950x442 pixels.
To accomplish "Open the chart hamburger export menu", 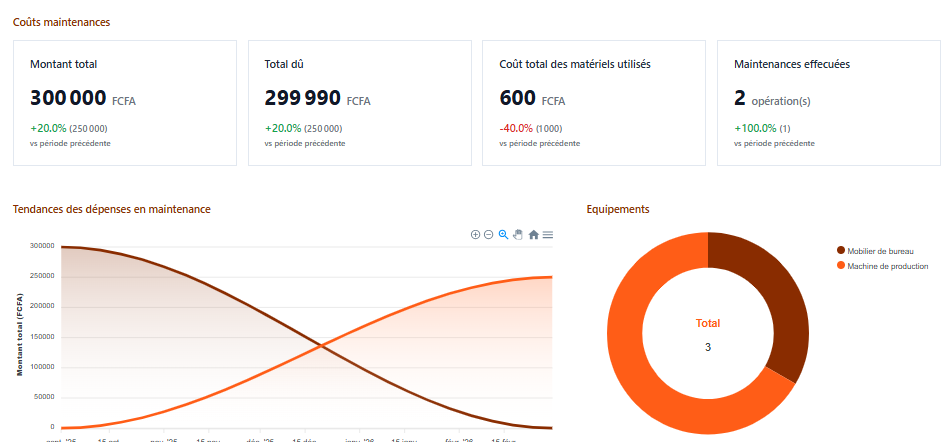I will click(x=548, y=235).
